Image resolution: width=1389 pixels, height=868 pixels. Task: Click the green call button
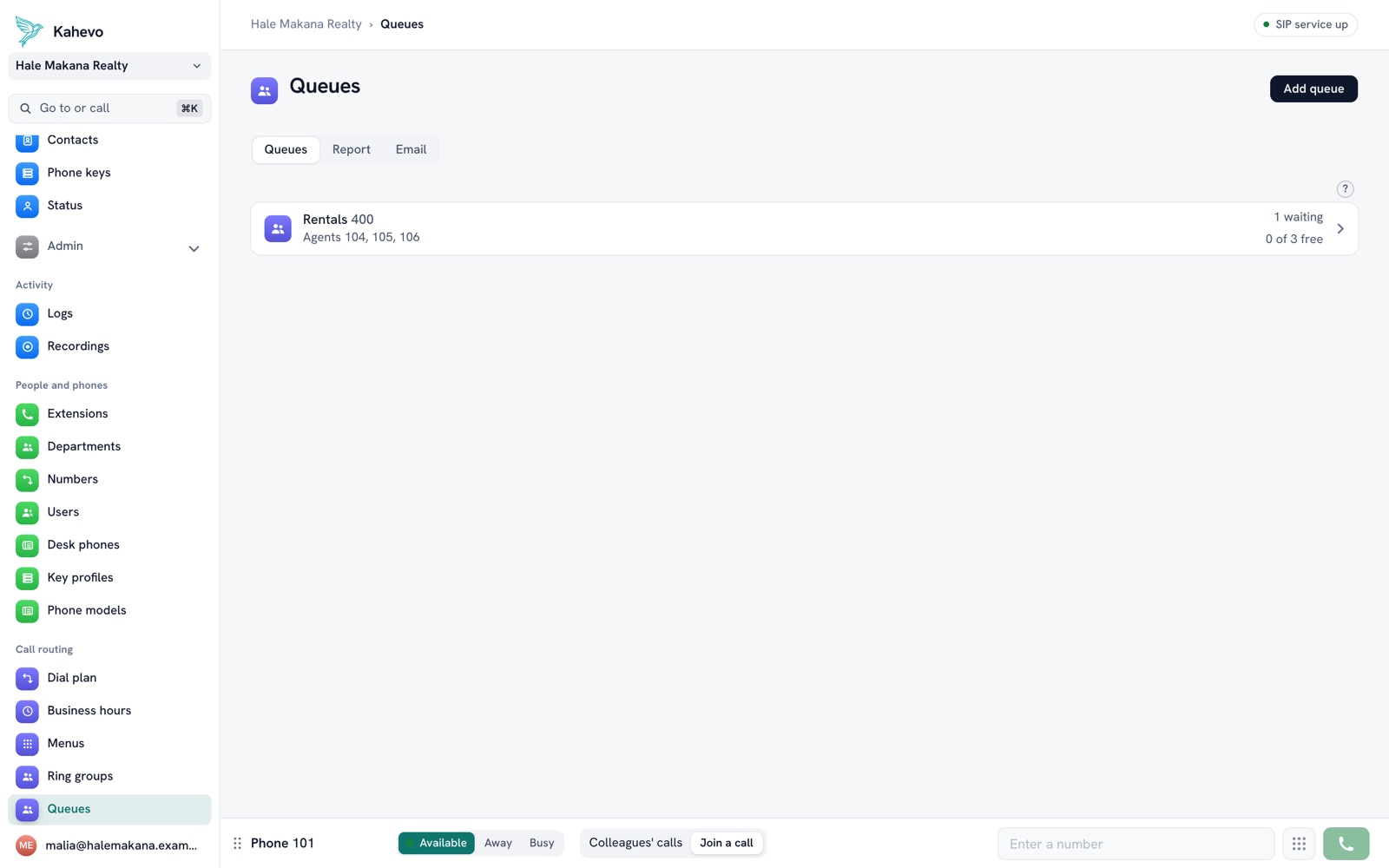coord(1346,844)
